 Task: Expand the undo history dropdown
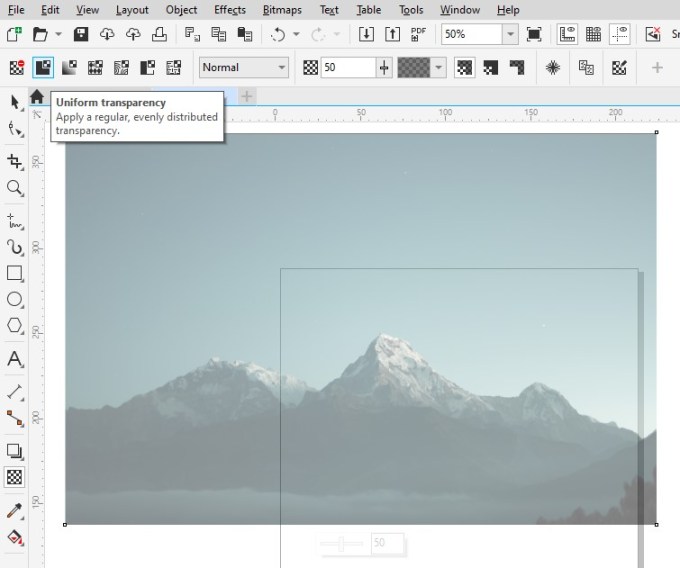click(296, 34)
